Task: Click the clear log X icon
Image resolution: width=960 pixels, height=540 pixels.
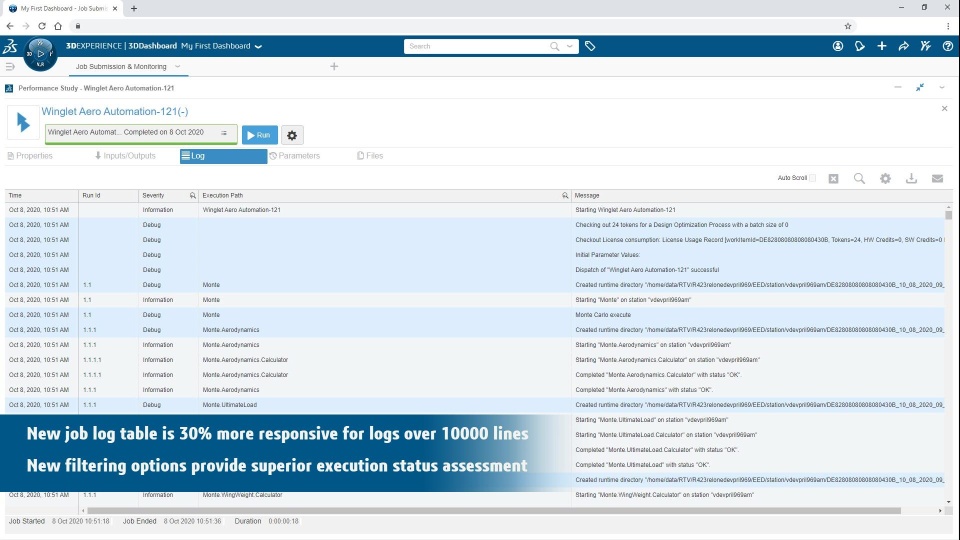Action: (833, 178)
